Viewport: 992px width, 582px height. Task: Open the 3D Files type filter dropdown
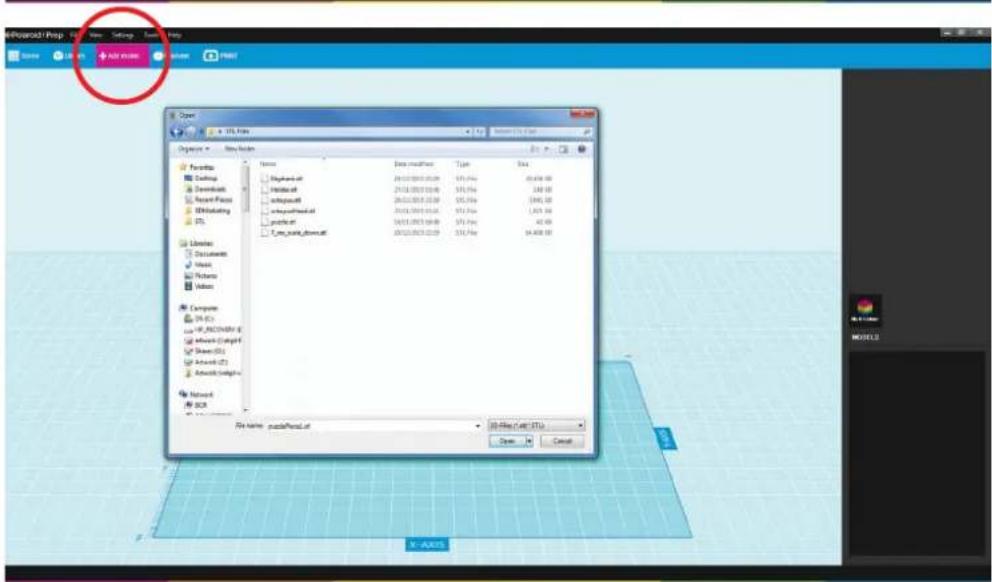coord(536,426)
